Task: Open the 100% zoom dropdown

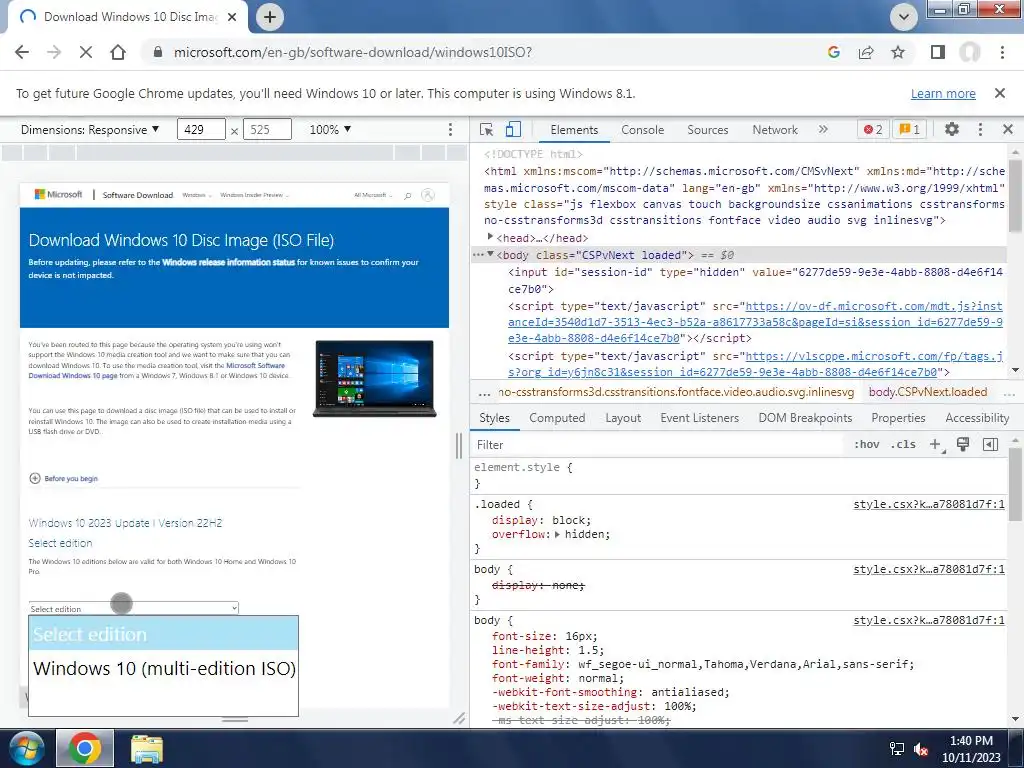Action: point(330,129)
